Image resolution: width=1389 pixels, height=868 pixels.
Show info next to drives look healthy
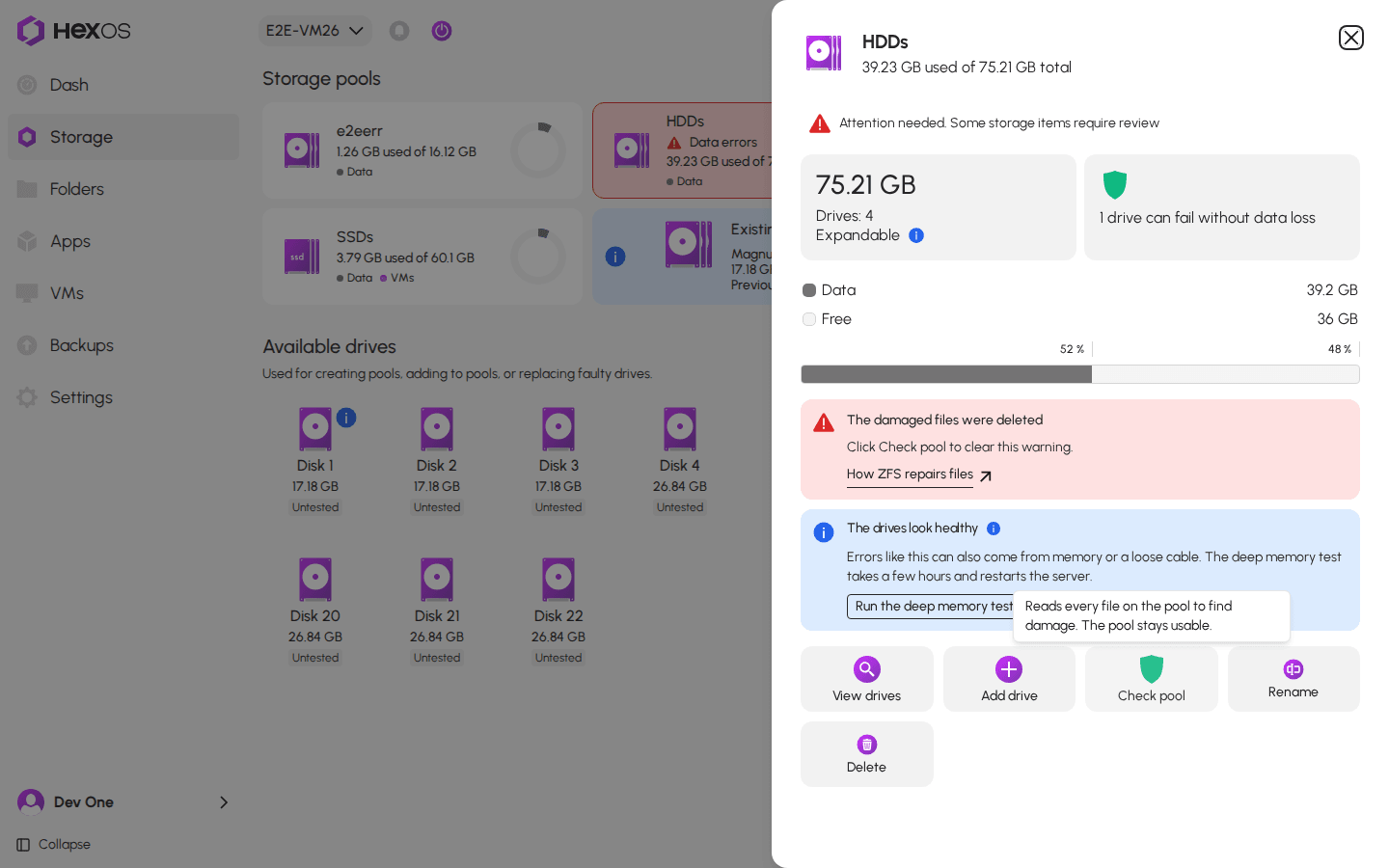click(x=994, y=529)
